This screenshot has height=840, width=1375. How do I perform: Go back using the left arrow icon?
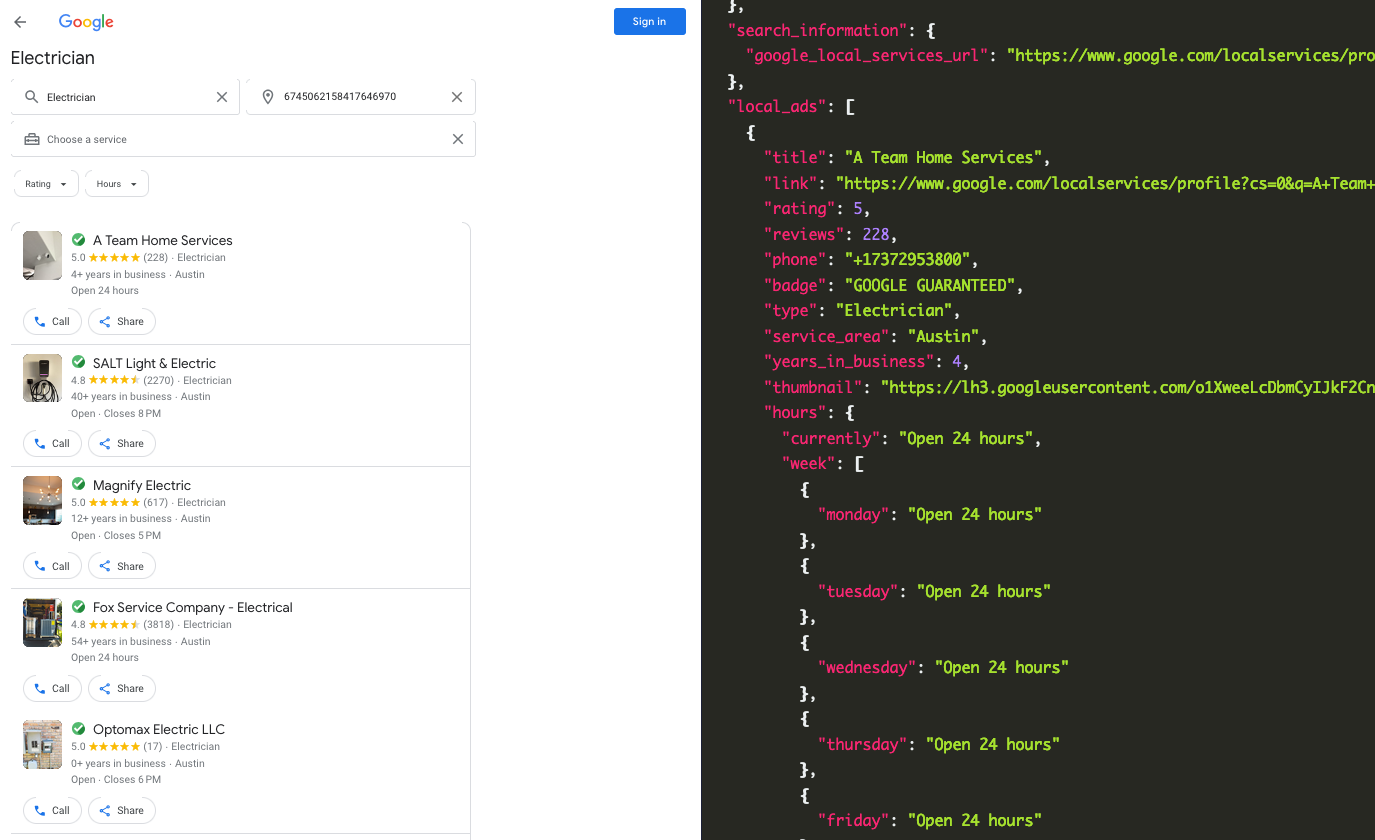click(x=20, y=22)
